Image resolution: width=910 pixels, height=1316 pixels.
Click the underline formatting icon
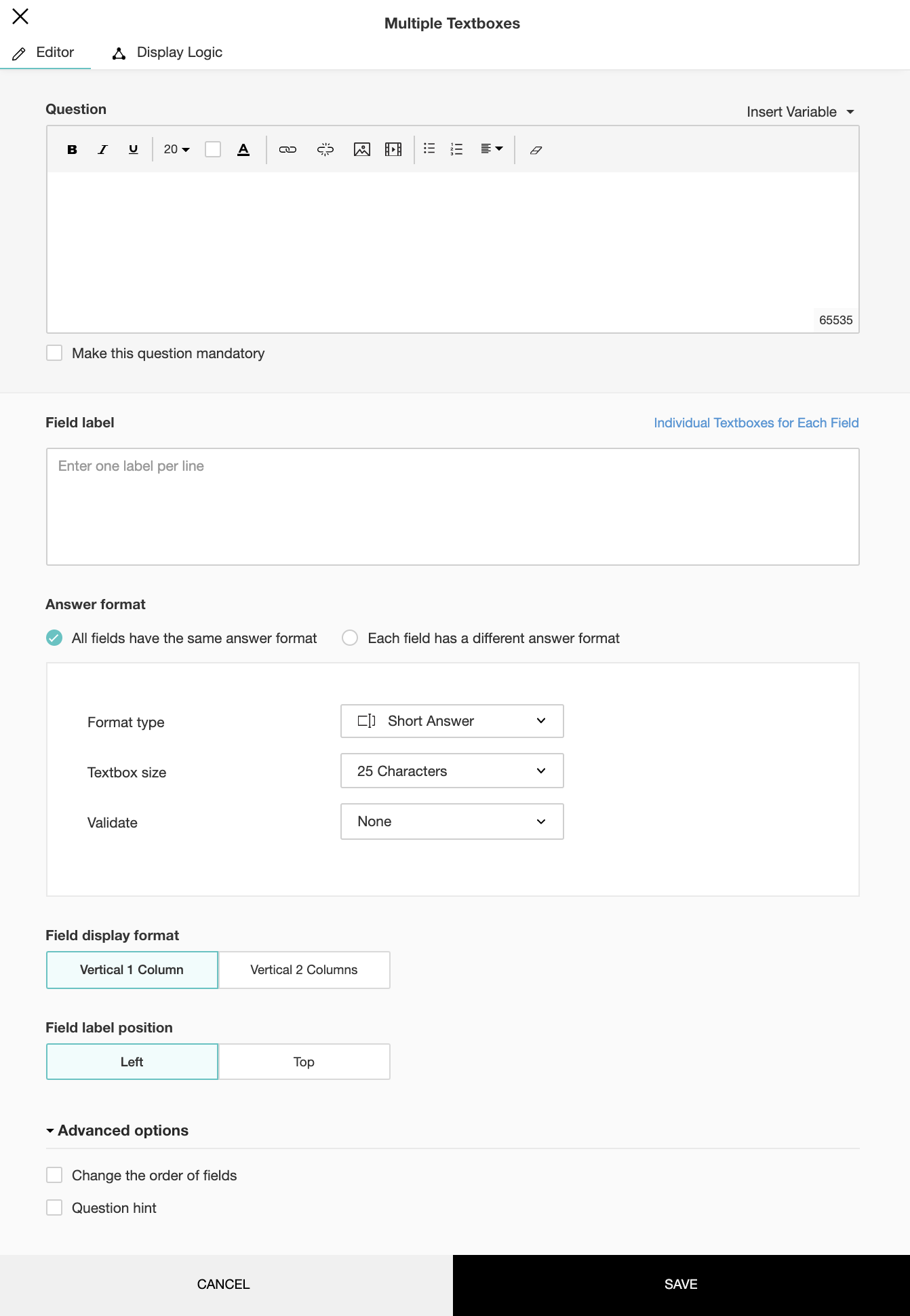coord(133,149)
